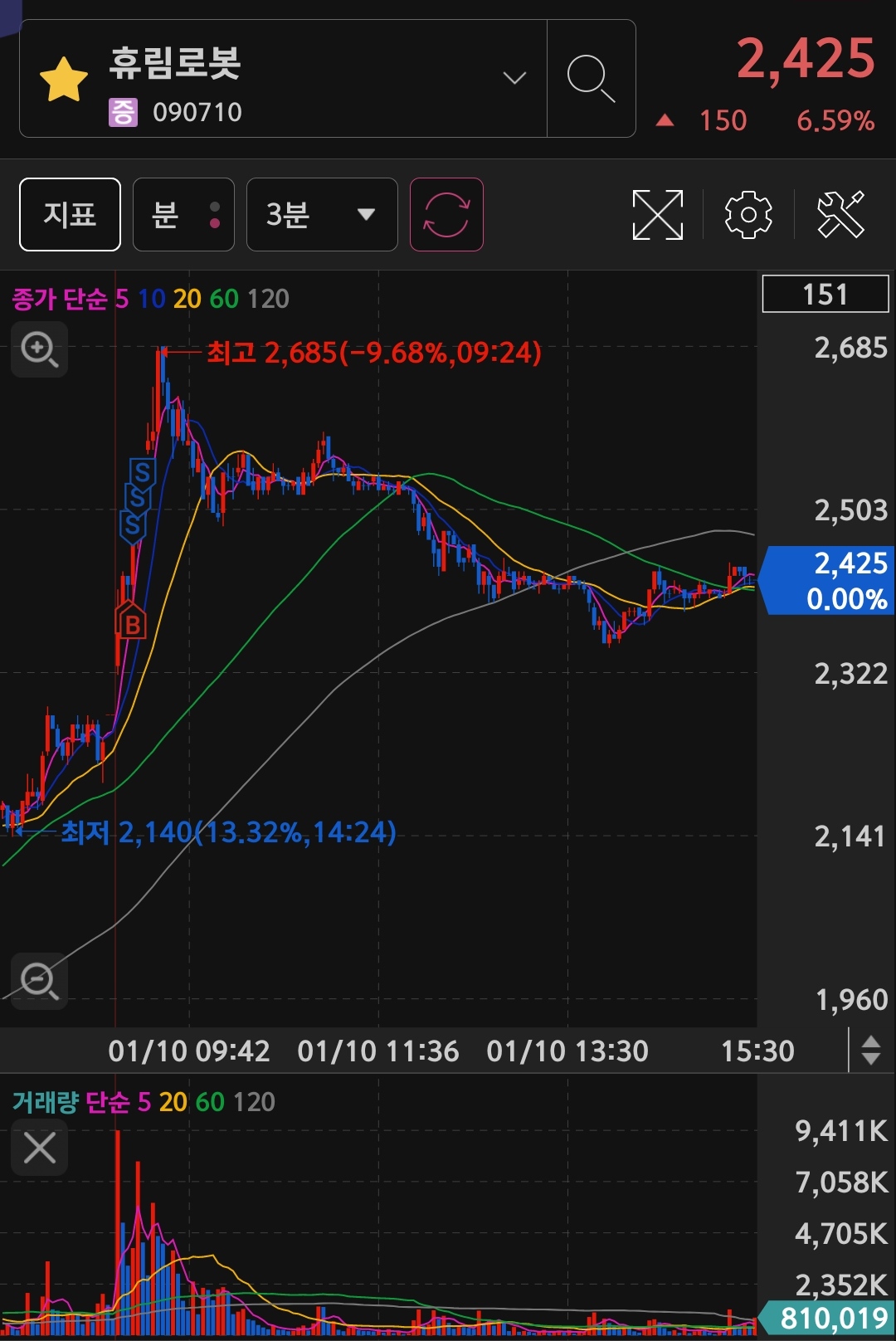Screen dimensions: 896x1341
Task: Open the 3분 interval dropdown
Action: coord(322,214)
